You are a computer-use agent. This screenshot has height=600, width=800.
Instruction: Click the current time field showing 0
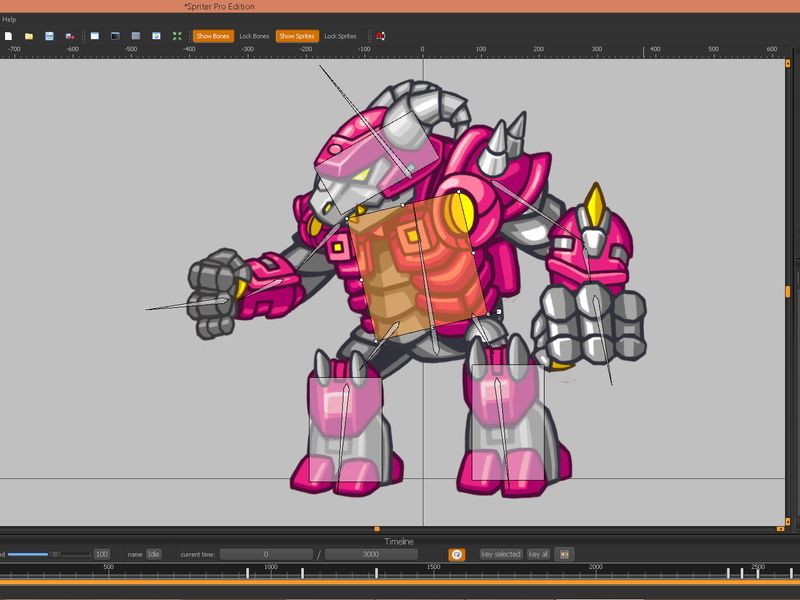tap(266, 554)
